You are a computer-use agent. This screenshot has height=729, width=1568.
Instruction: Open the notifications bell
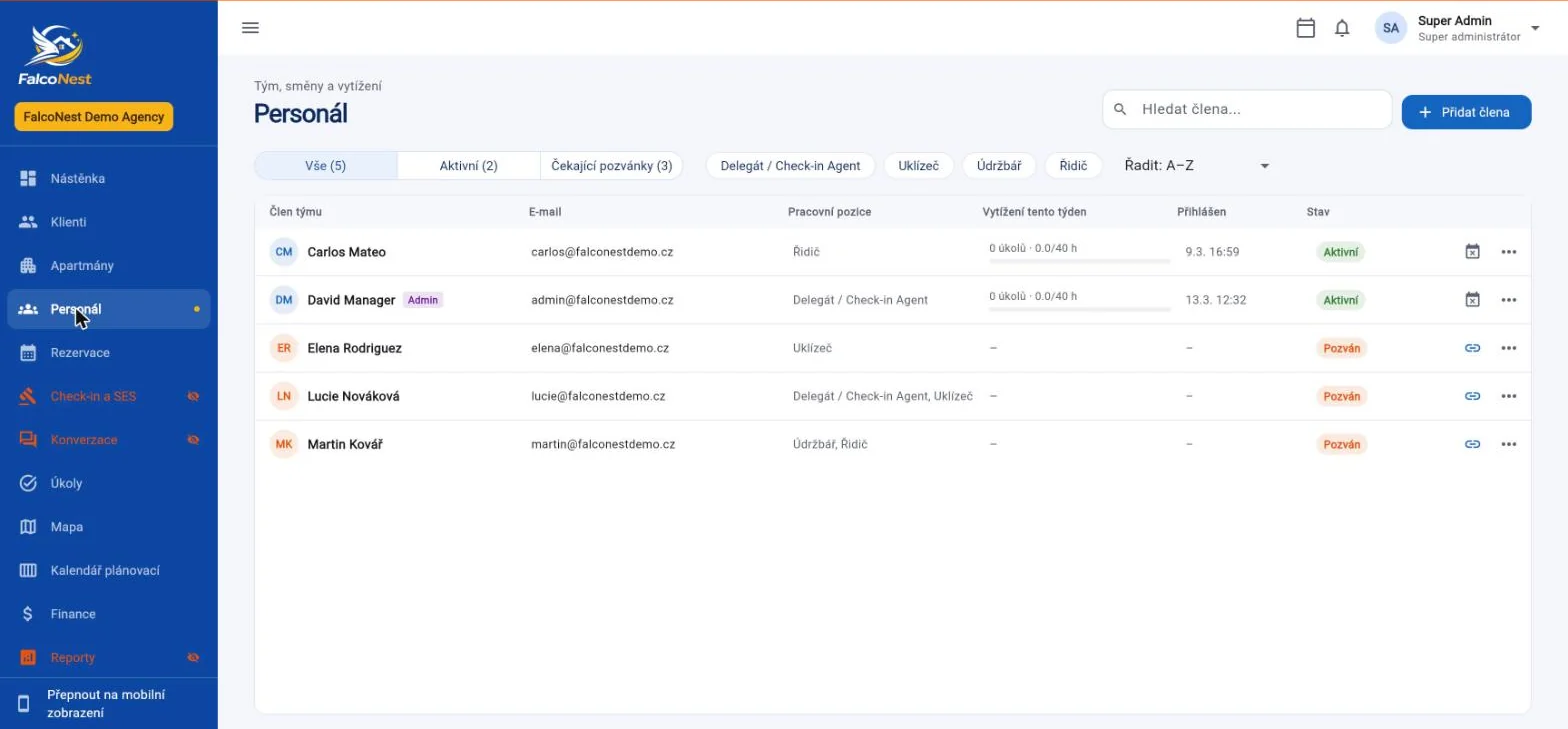(1342, 28)
